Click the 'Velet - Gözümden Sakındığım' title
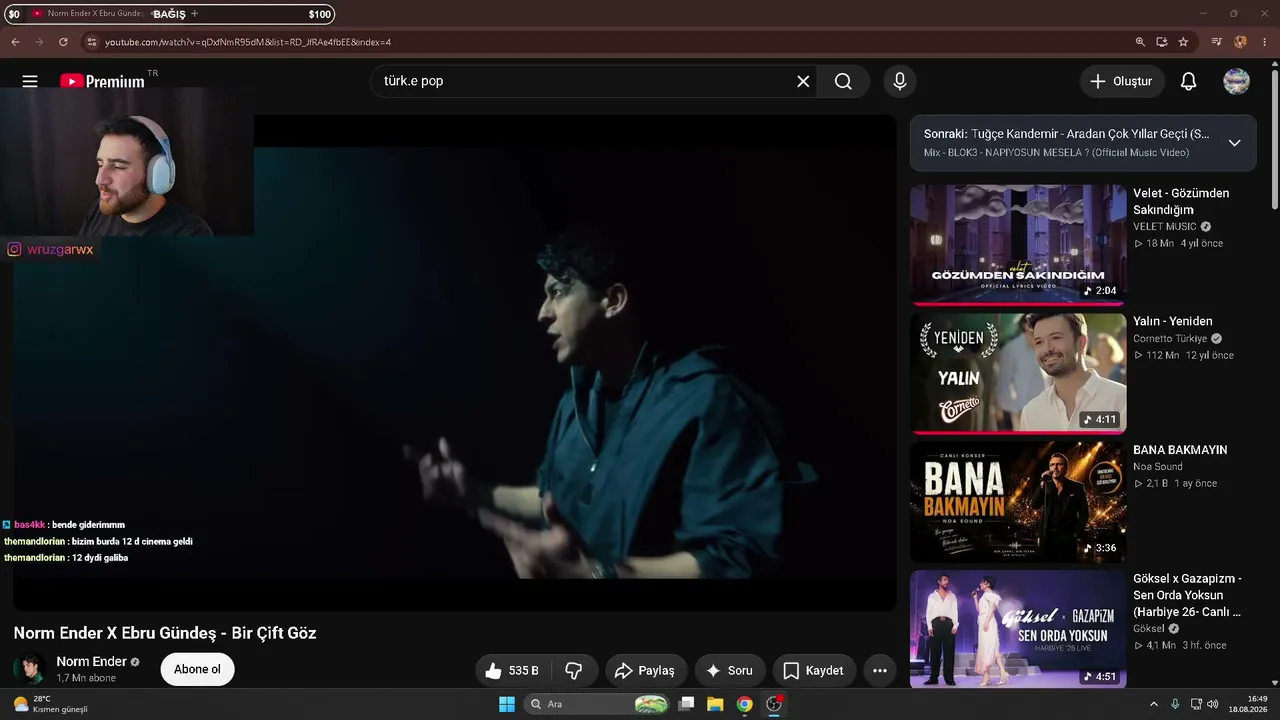The height and width of the screenshot is (720, 1280). tap(1181, 201)
